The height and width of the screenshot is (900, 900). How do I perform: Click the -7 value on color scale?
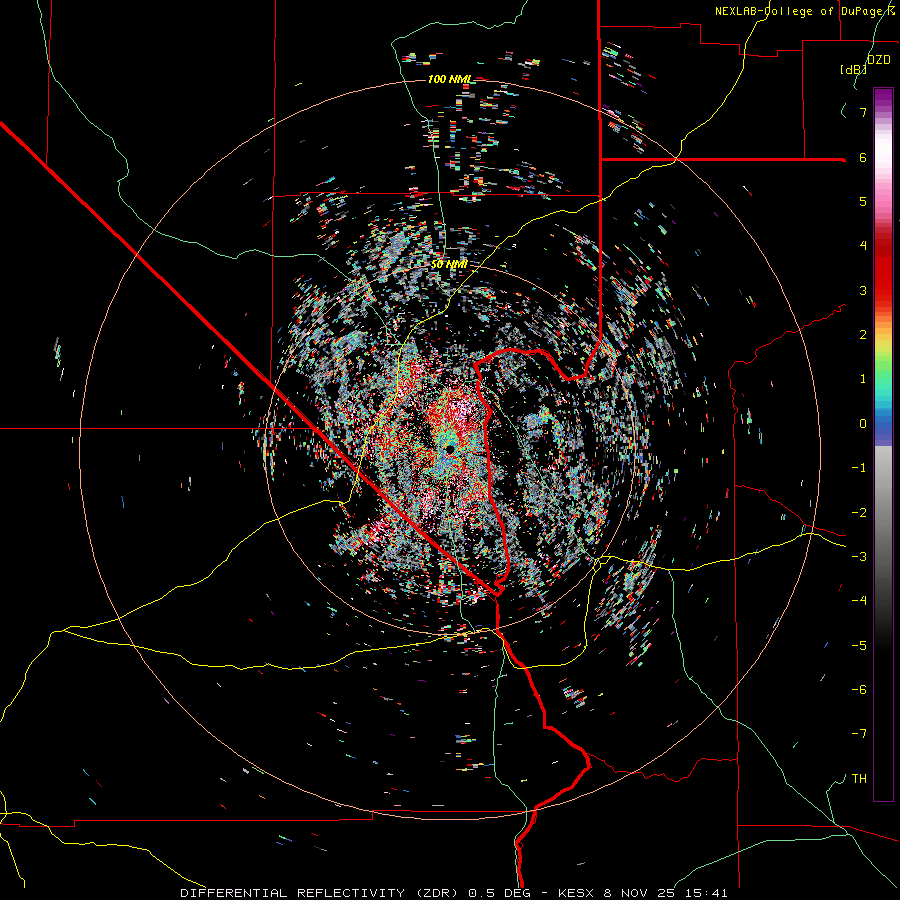tap(859, 734)
